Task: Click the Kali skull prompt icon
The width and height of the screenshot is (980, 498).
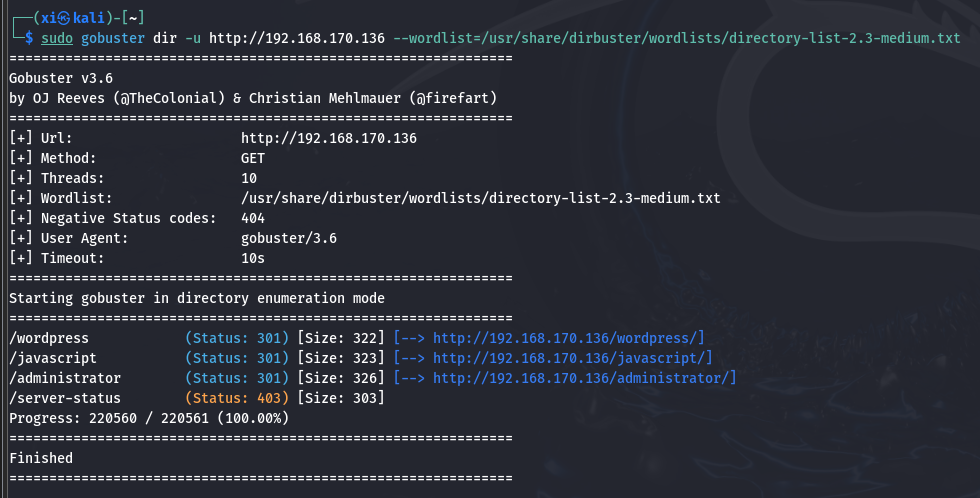Action: (x=64, y=18)
